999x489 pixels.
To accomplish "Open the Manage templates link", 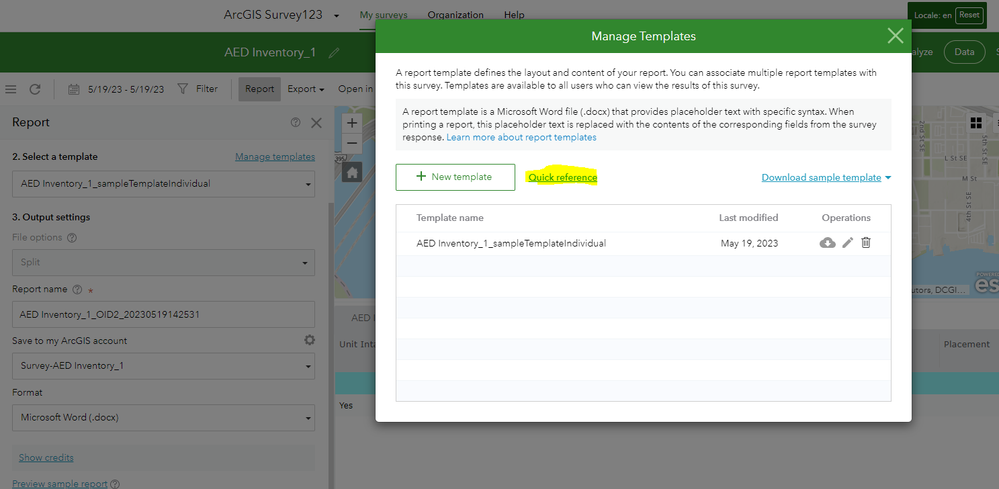I will [275, 157].
